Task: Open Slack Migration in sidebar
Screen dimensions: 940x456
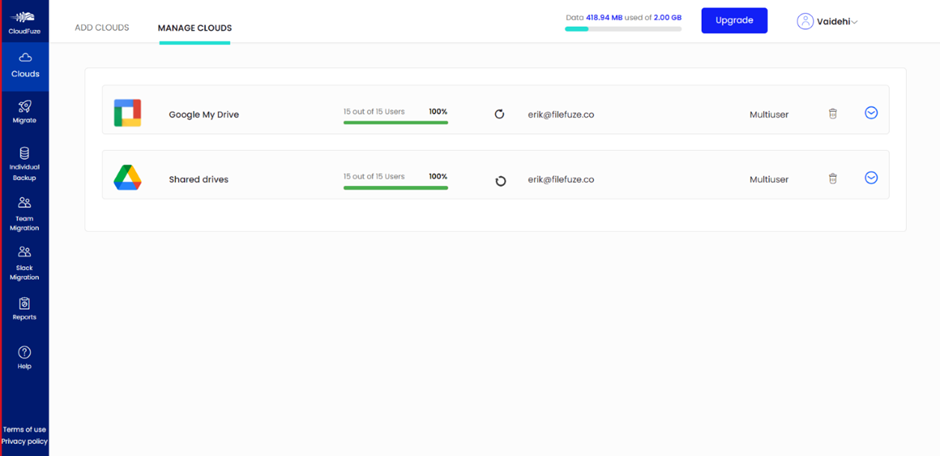Action: coord(24,262)
